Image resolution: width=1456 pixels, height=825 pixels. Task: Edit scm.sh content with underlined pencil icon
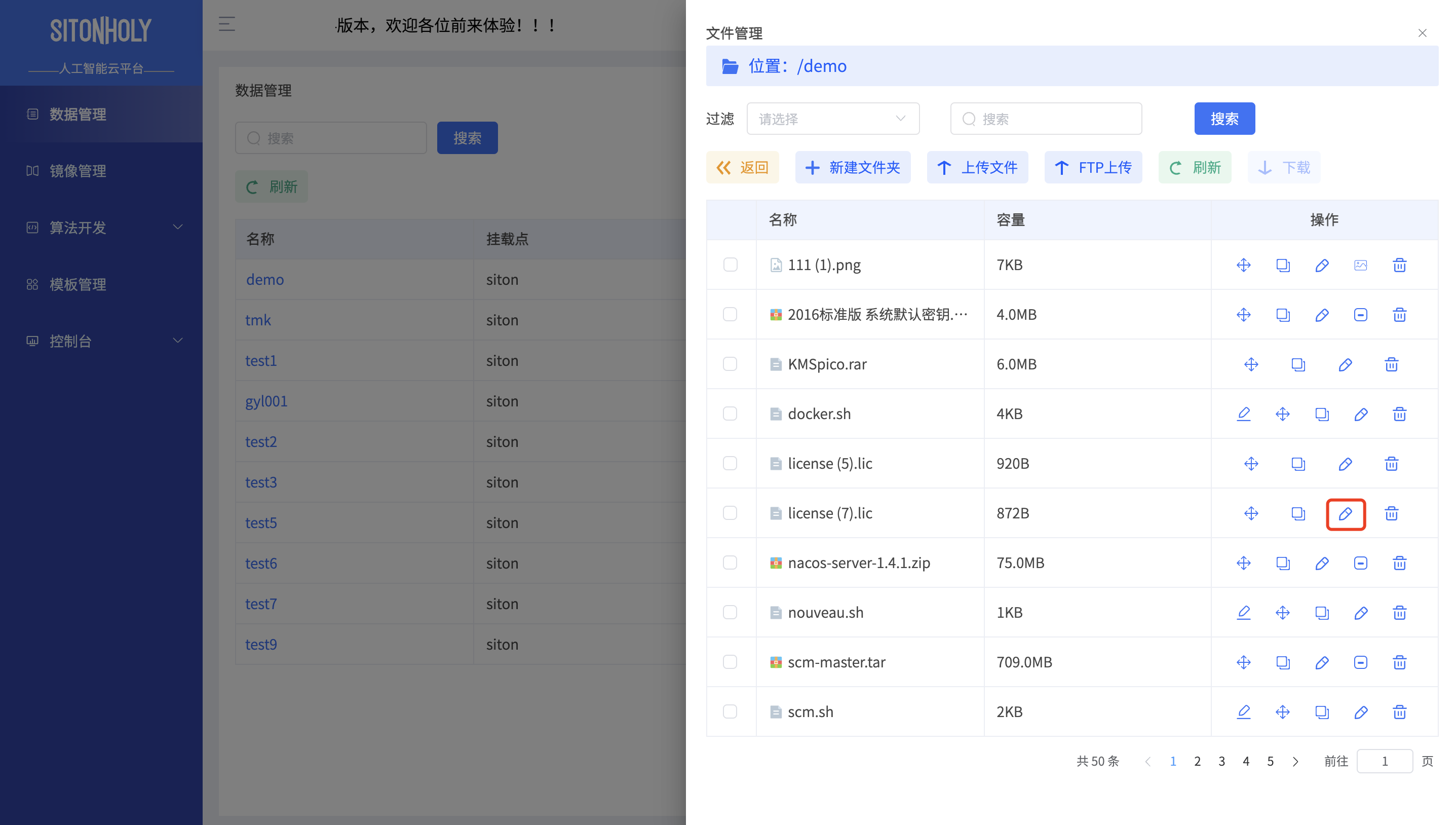(x=1243, y=711)
